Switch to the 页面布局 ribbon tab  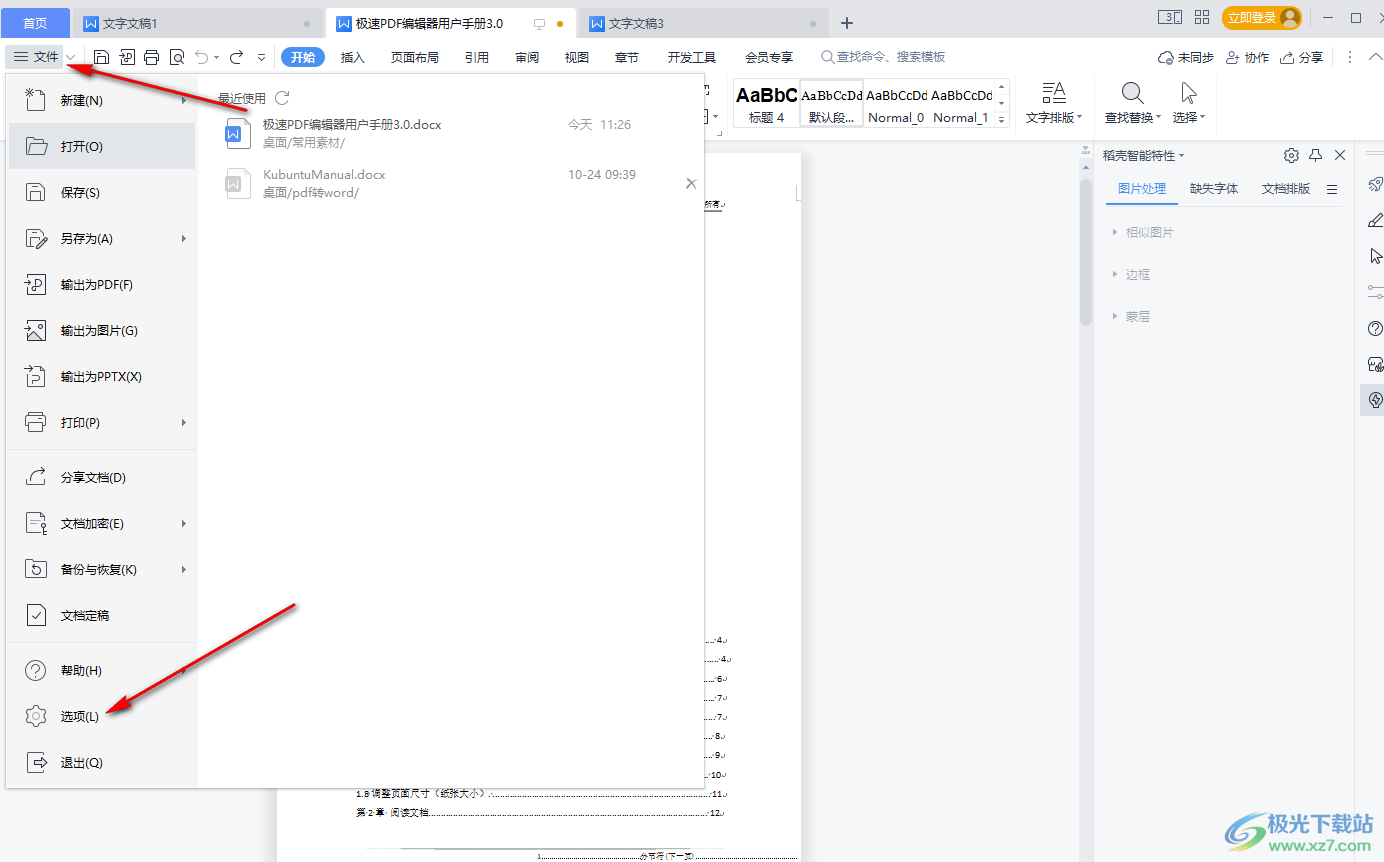(414, 58)
